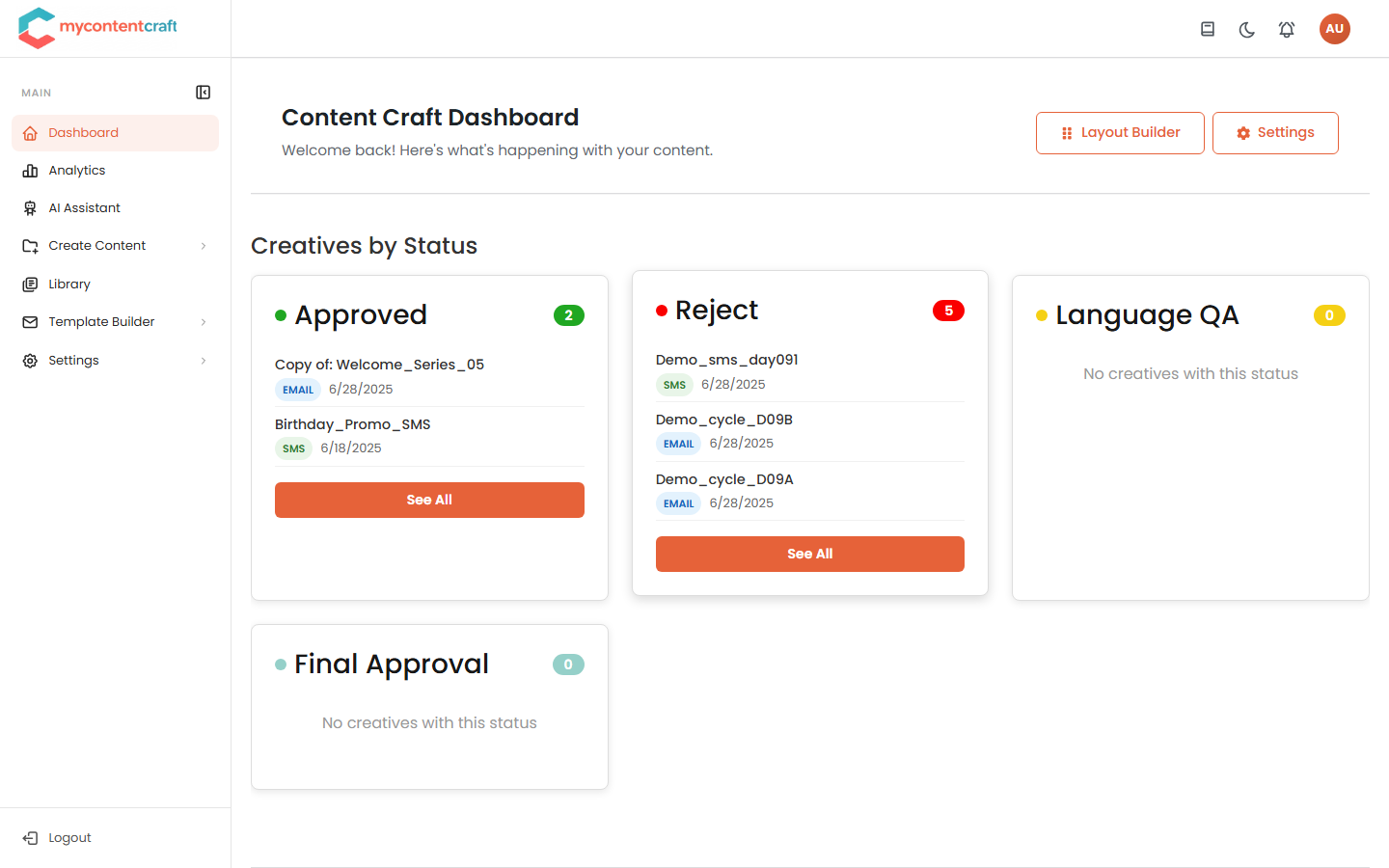Viewport: 1389px width, 868px height.
Task: See all Reject creatives
Action: click(x=810, y=554)
